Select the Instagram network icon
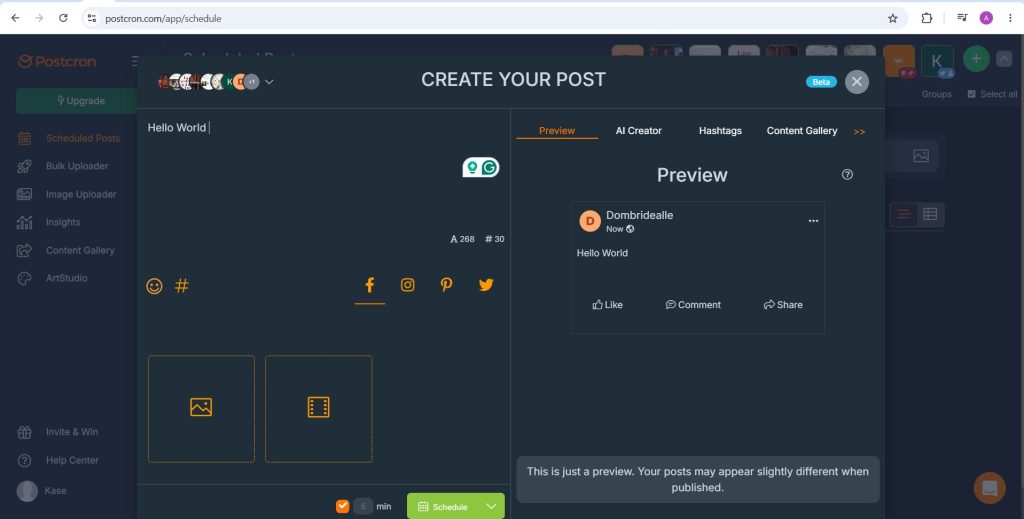 [x=408, y=285]
